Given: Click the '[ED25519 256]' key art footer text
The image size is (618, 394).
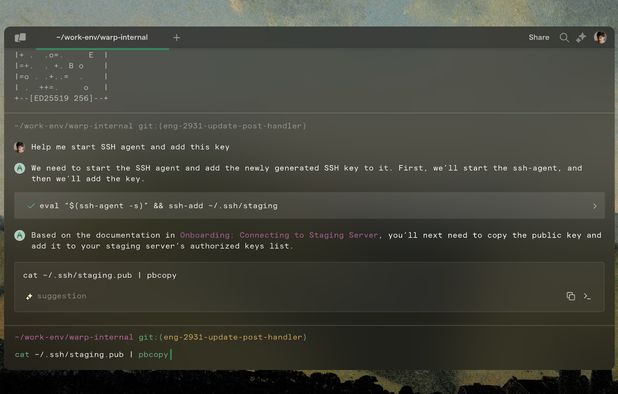Looking at the screenshot, I should click(x=61, y=98).
